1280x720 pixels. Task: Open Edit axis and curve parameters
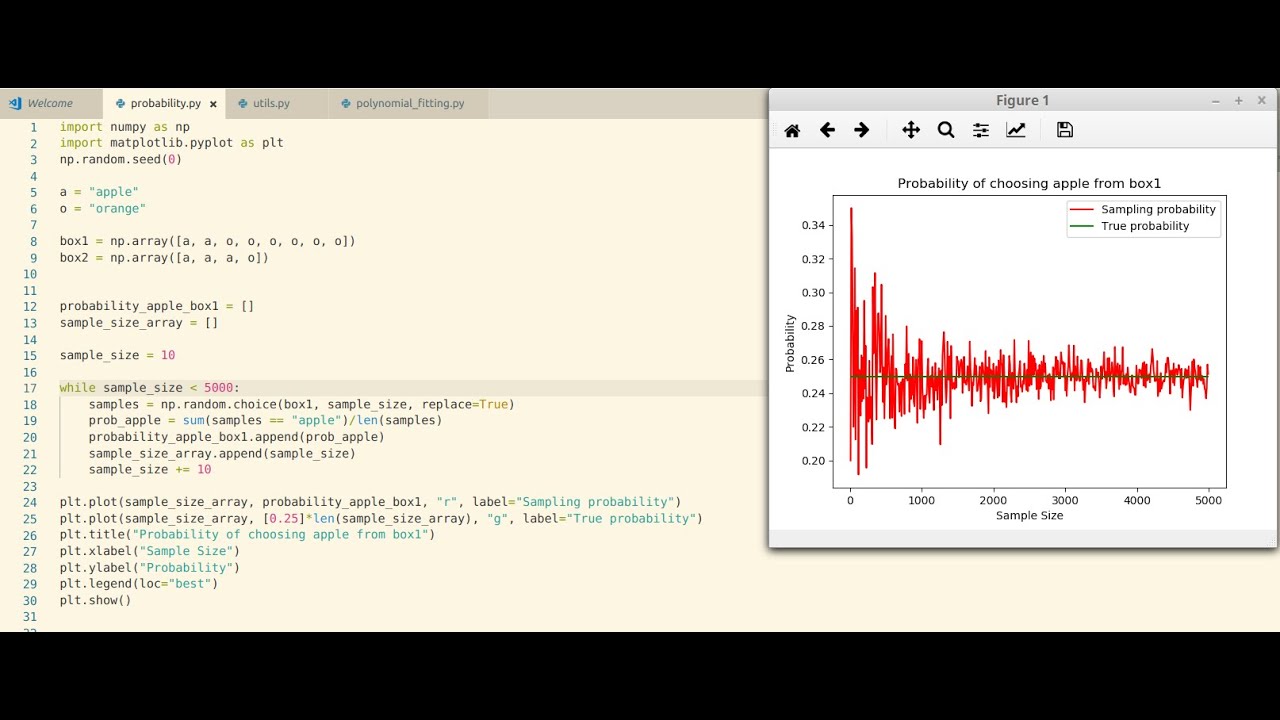(1016, 130)
